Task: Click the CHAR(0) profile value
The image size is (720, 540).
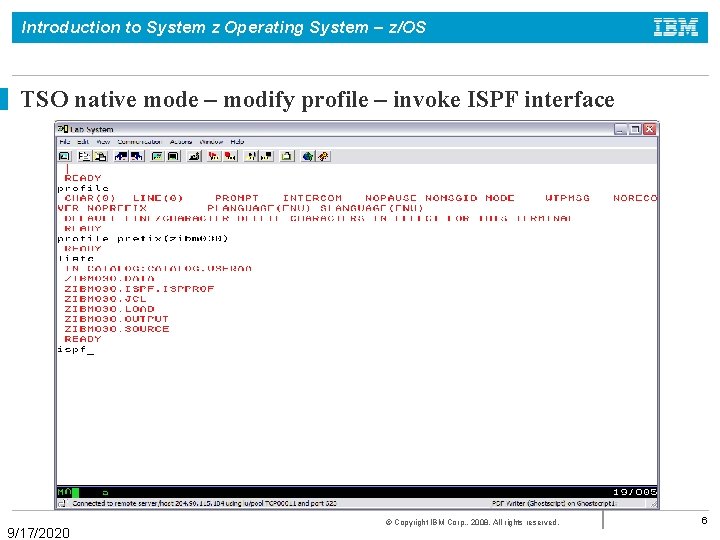Action: (x=90, y=198)
